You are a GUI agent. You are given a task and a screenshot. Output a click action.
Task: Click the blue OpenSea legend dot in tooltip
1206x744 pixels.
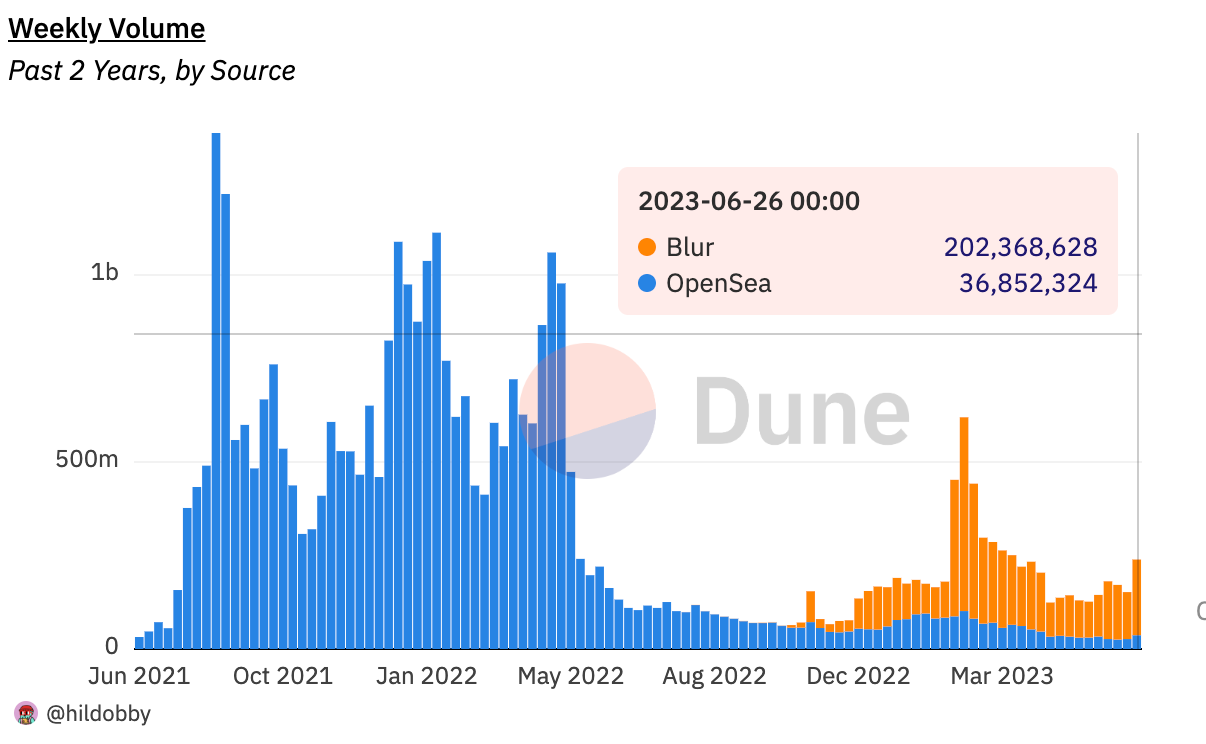[647, 283]
